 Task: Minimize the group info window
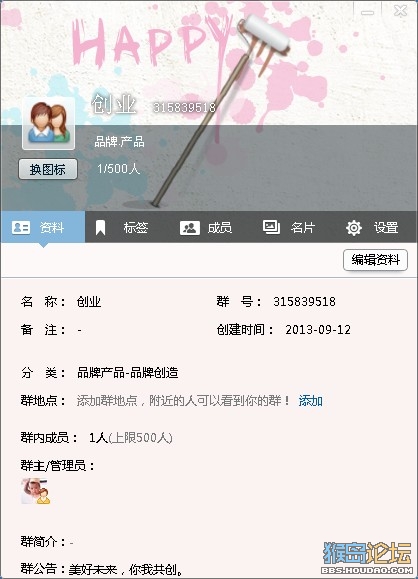[x=367, y=11]
